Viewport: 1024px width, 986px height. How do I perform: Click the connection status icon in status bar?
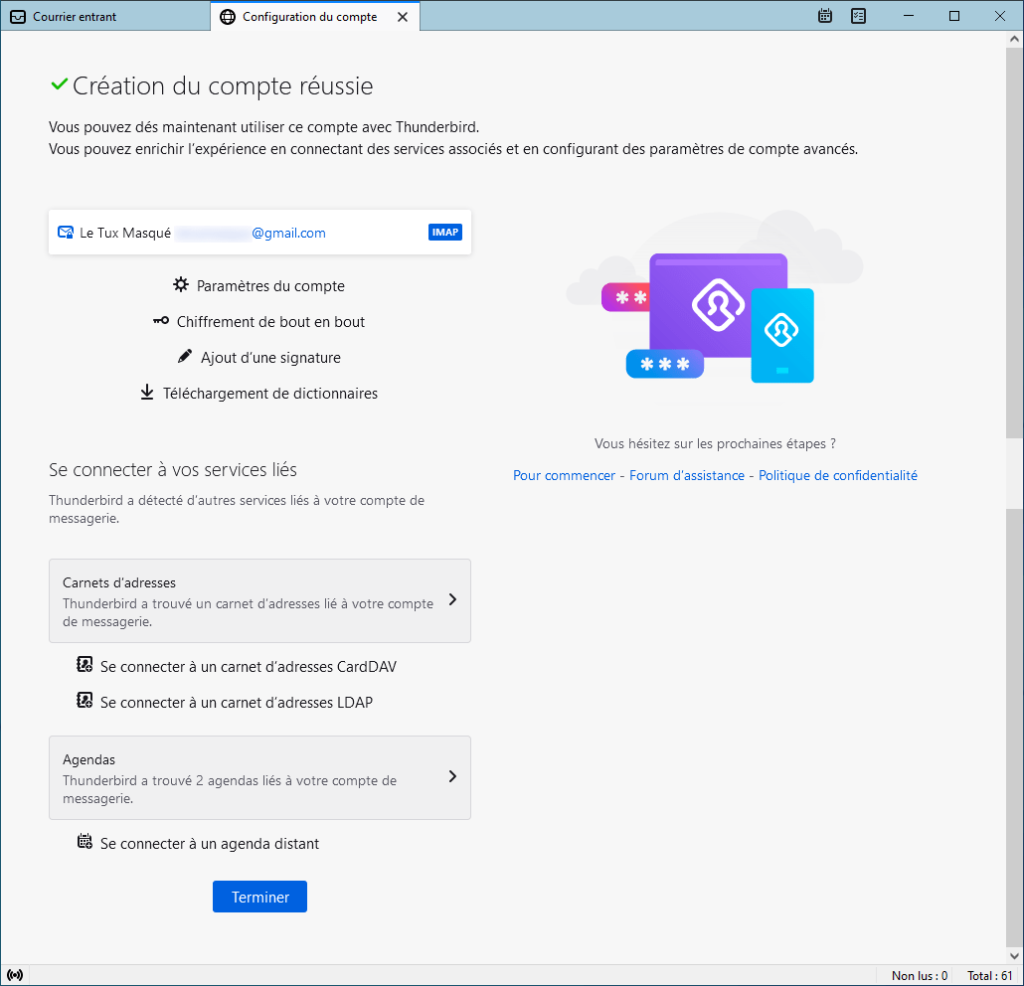pos(15,975)
